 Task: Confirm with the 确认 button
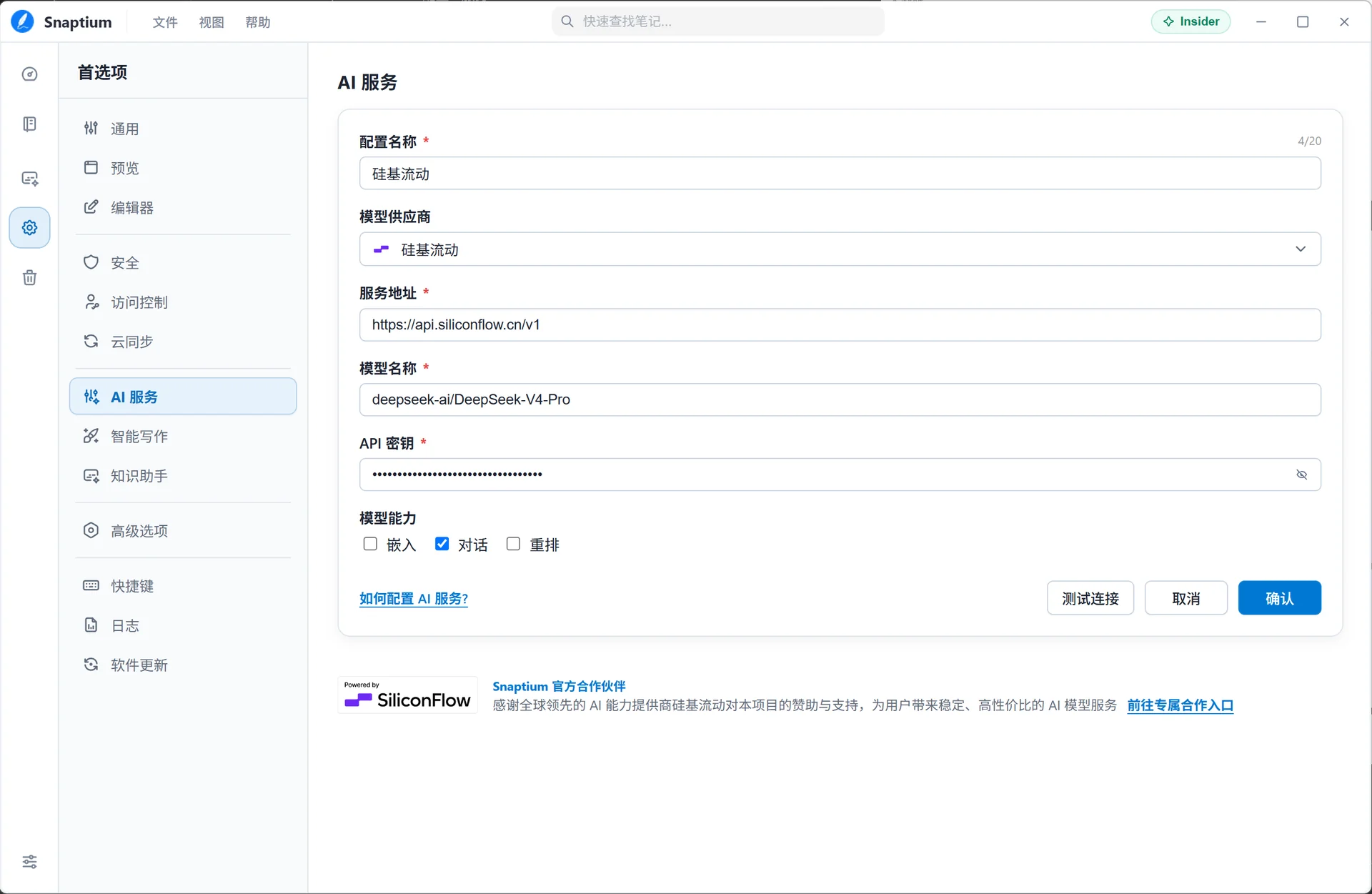click(x=1280, y=598)
